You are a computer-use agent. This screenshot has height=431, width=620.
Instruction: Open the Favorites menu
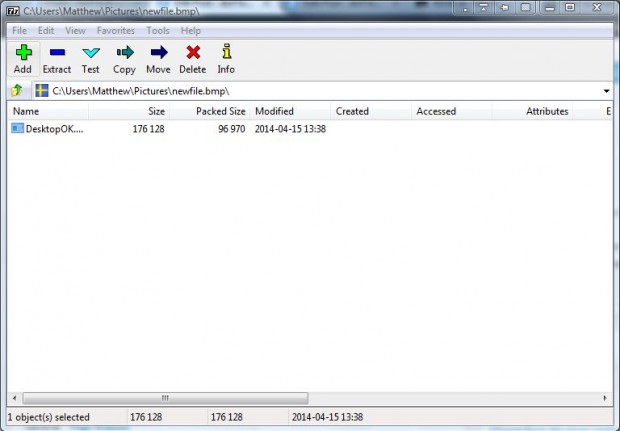pos(115,30)
